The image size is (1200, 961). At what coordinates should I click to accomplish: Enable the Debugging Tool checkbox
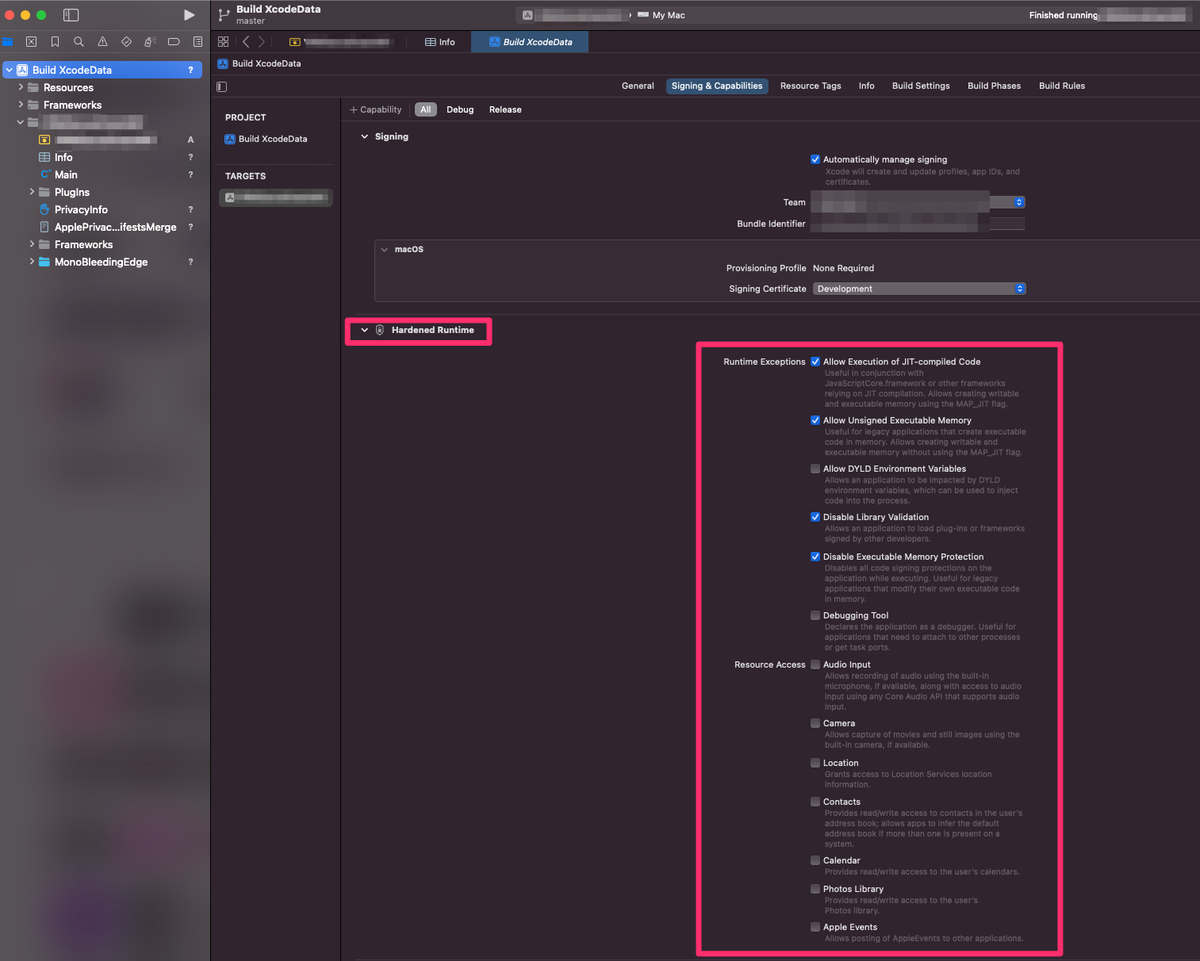click(815, 616)
